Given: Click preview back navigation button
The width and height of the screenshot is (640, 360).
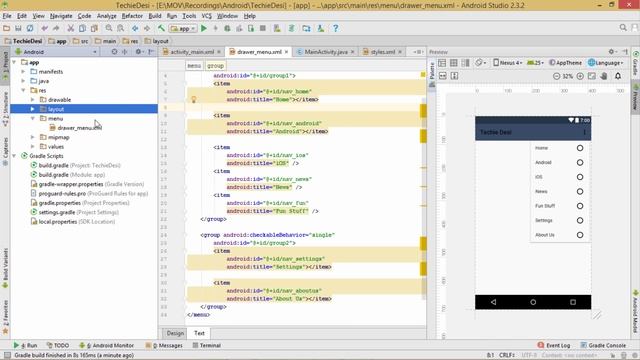Looking at the screenshot, I should click(x=493, y=302).
